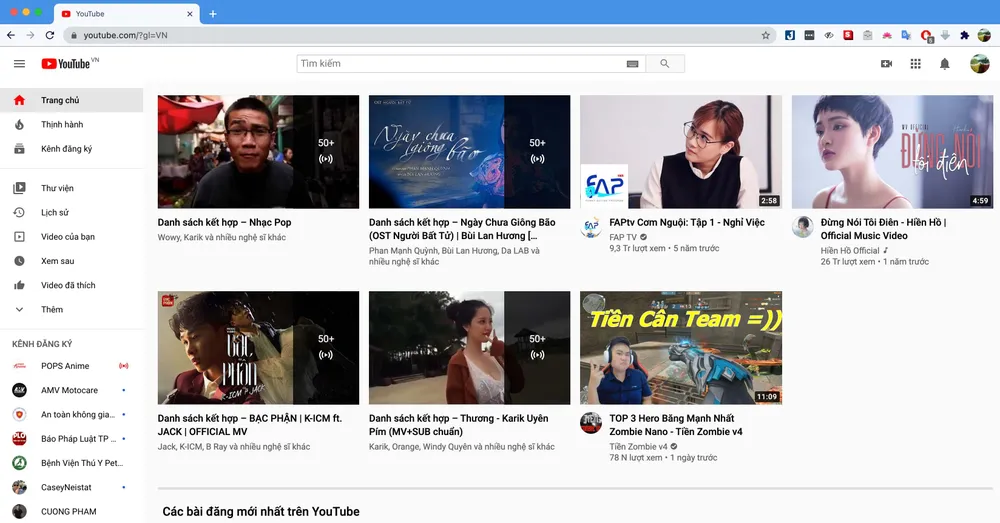Viewport: 1000px width, 523px height.
Task: Go forward in browser
Action: point(30,35)
